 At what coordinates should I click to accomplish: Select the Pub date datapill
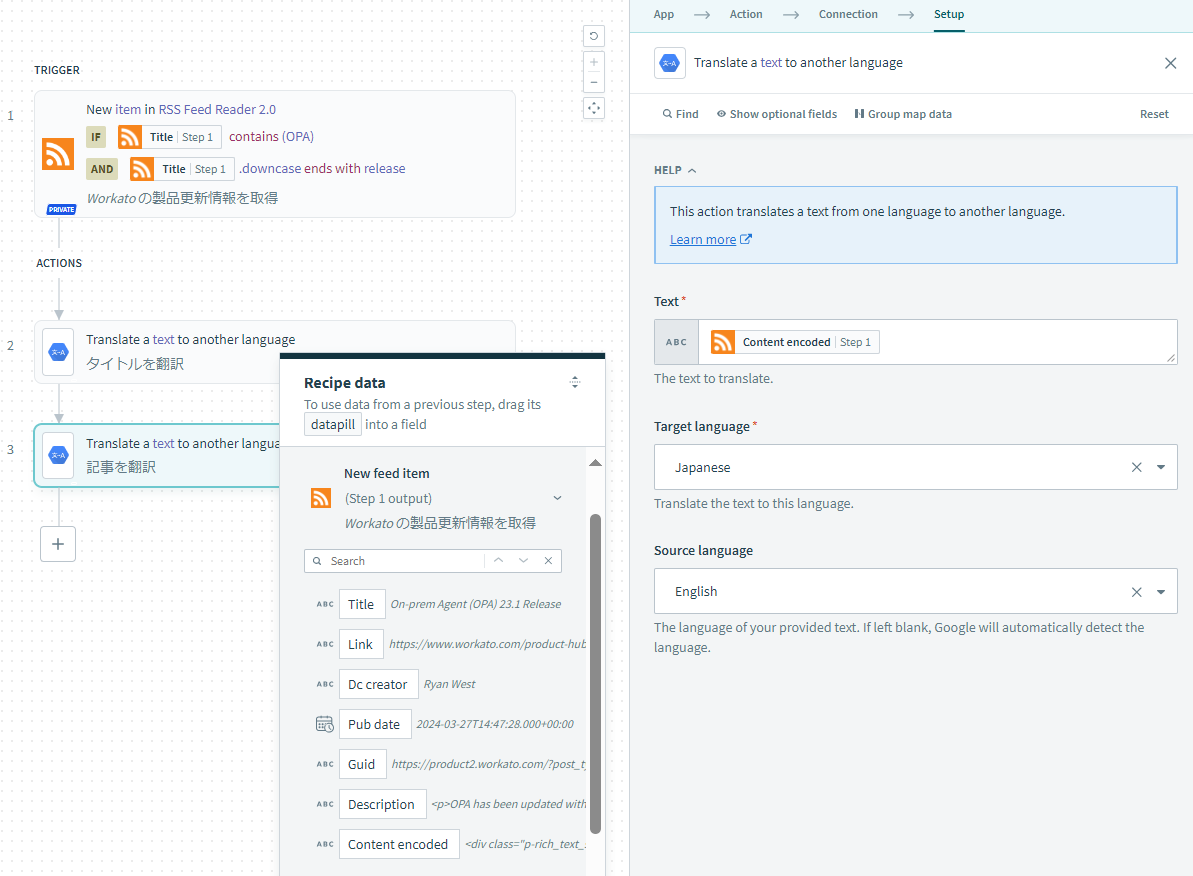pos(374,725)
